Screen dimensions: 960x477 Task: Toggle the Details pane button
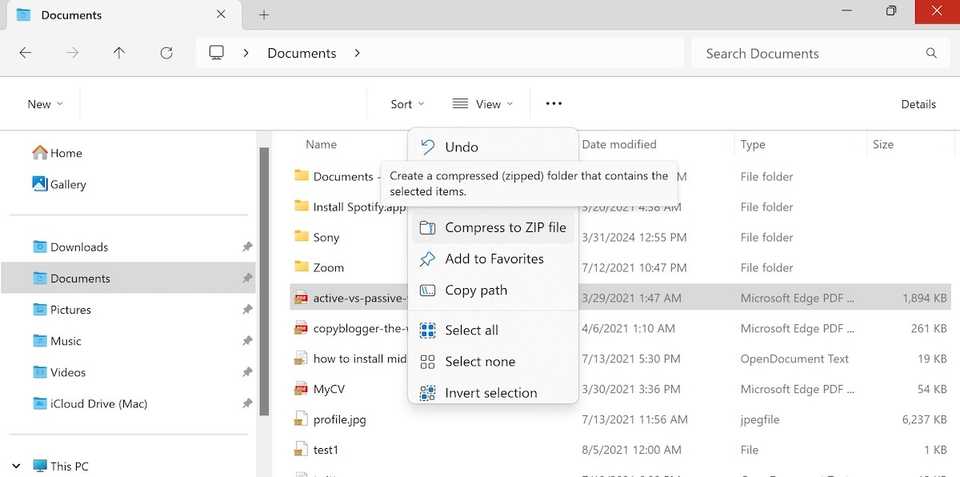tap(918, 104)
